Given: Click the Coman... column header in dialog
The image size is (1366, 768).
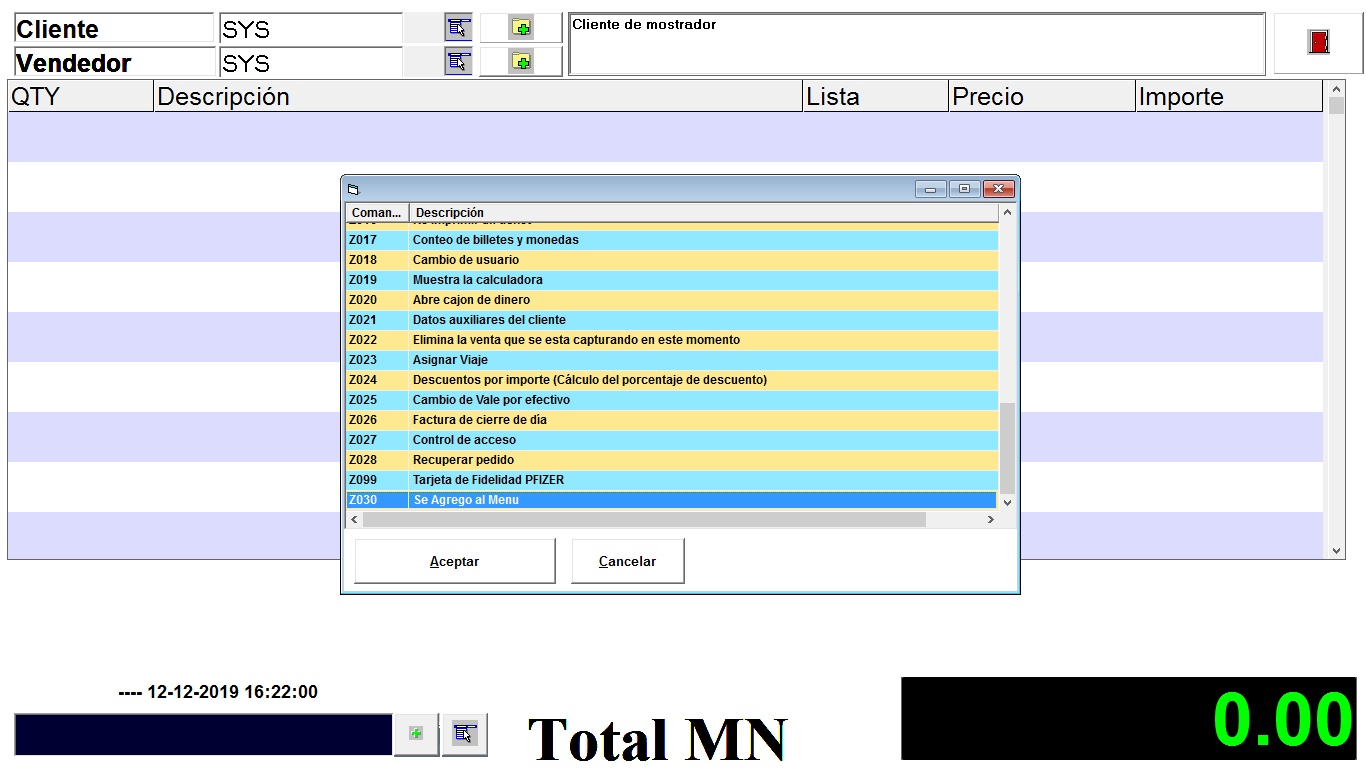Looking at the screenshot, I should pos(377,213).
